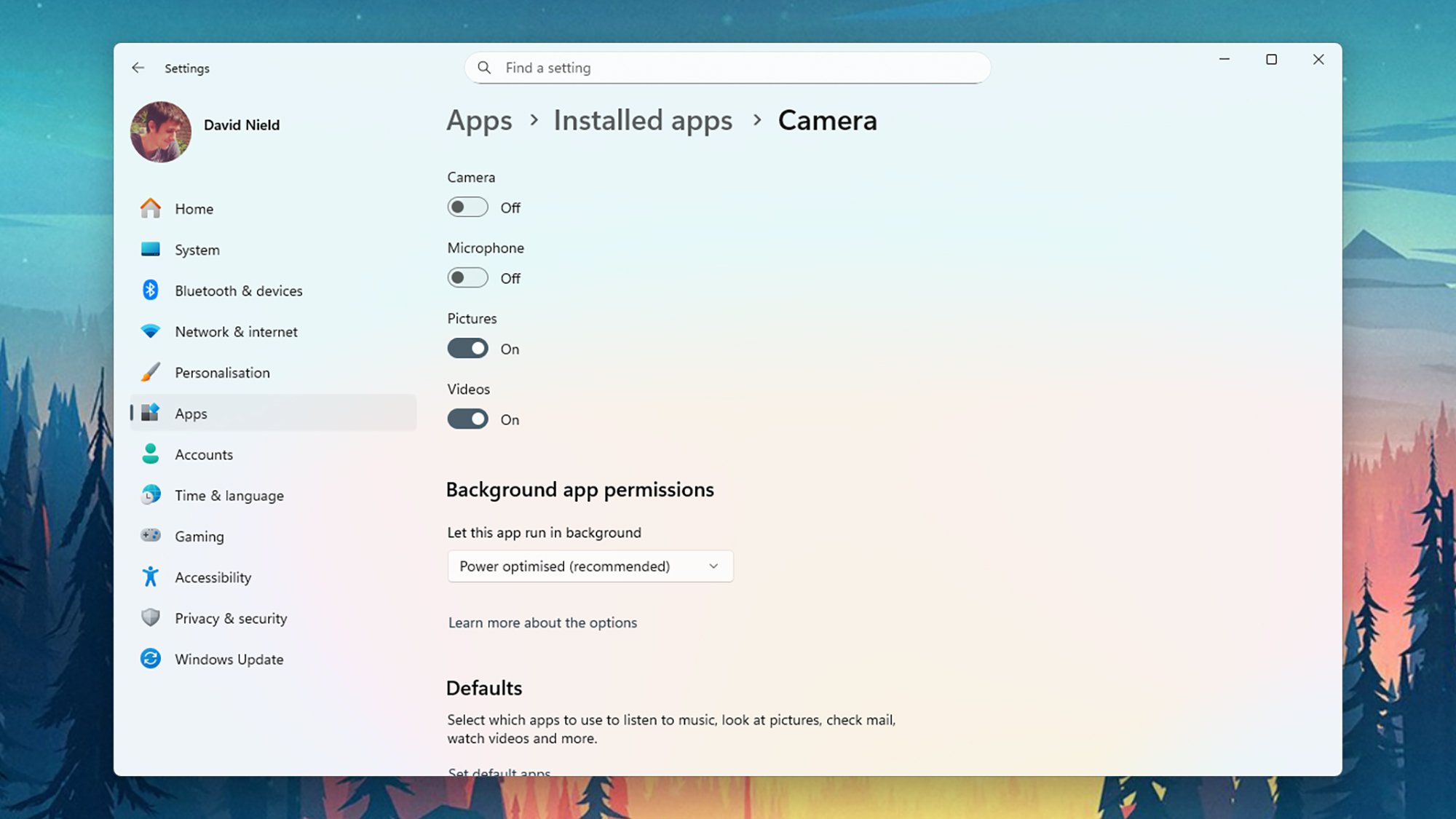Click the David Nield account name
The width and height of the screenshot is (1456, 819).
[x=242, y=125]
